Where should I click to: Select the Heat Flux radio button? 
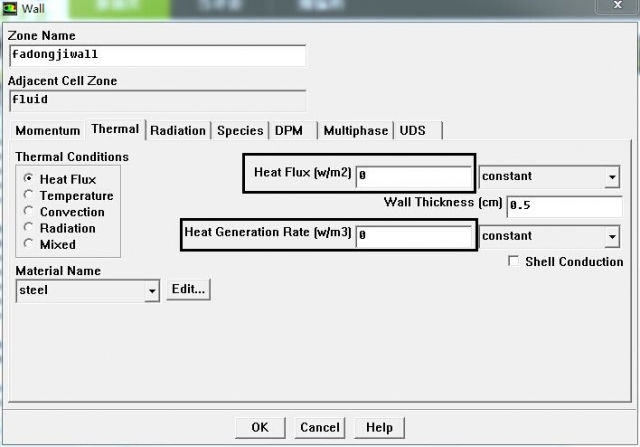(x=29, y=180)
